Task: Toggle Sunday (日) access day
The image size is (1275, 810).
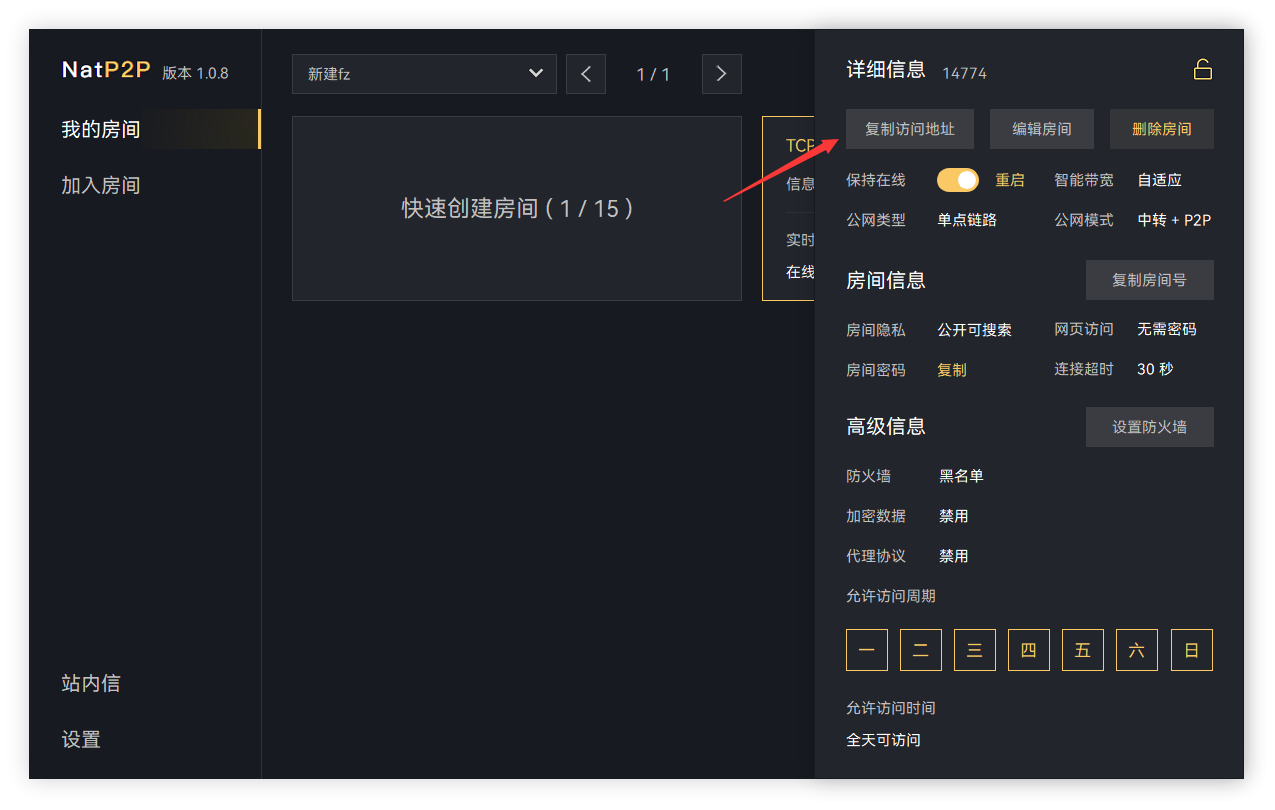Action: [x=1191, y=650]
